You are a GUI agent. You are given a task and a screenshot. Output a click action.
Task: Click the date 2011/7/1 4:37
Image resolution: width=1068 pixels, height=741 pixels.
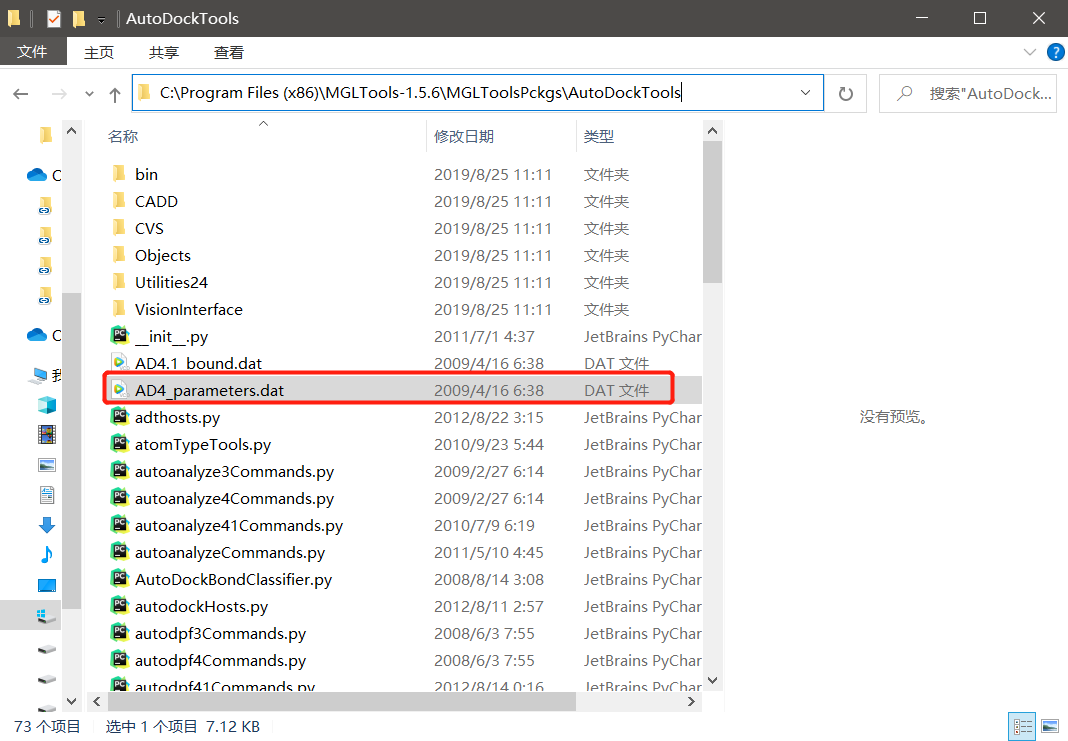tap(484, 336)
